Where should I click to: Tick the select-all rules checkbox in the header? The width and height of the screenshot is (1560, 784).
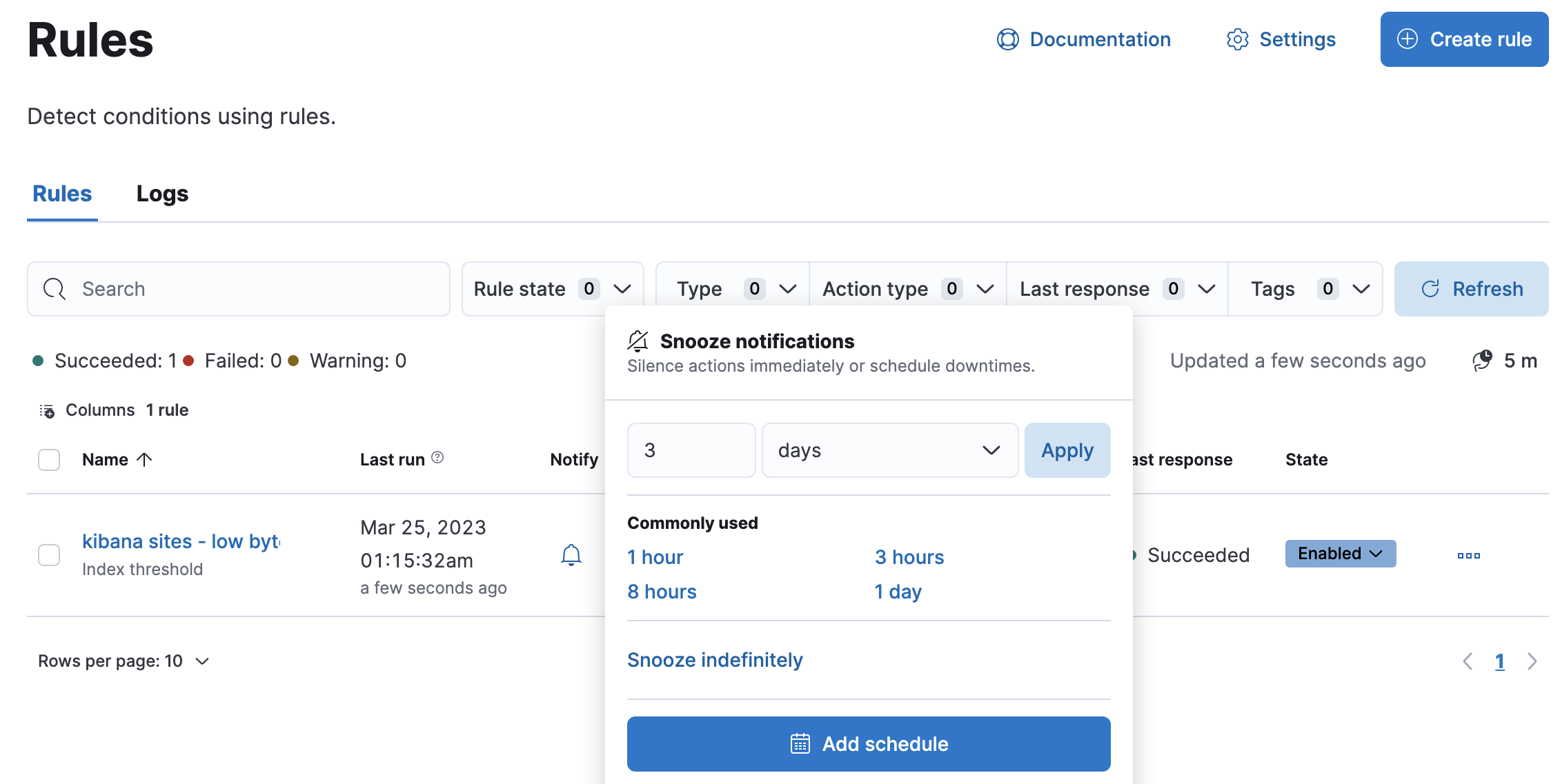(49, 460)
